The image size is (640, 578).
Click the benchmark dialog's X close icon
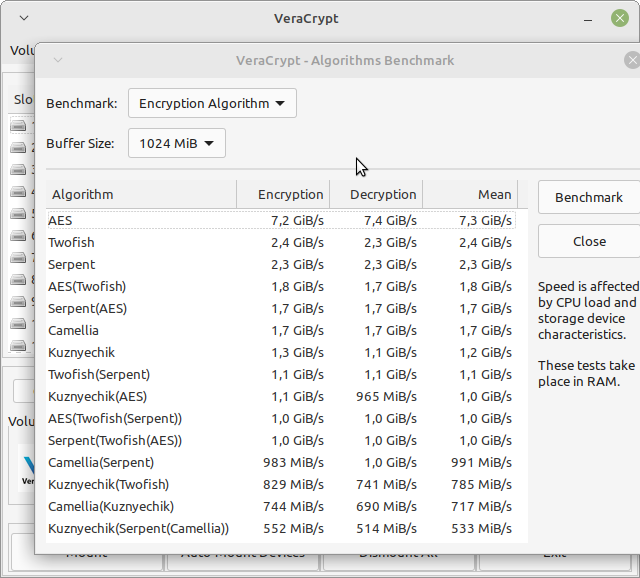(x=632, y=60)
